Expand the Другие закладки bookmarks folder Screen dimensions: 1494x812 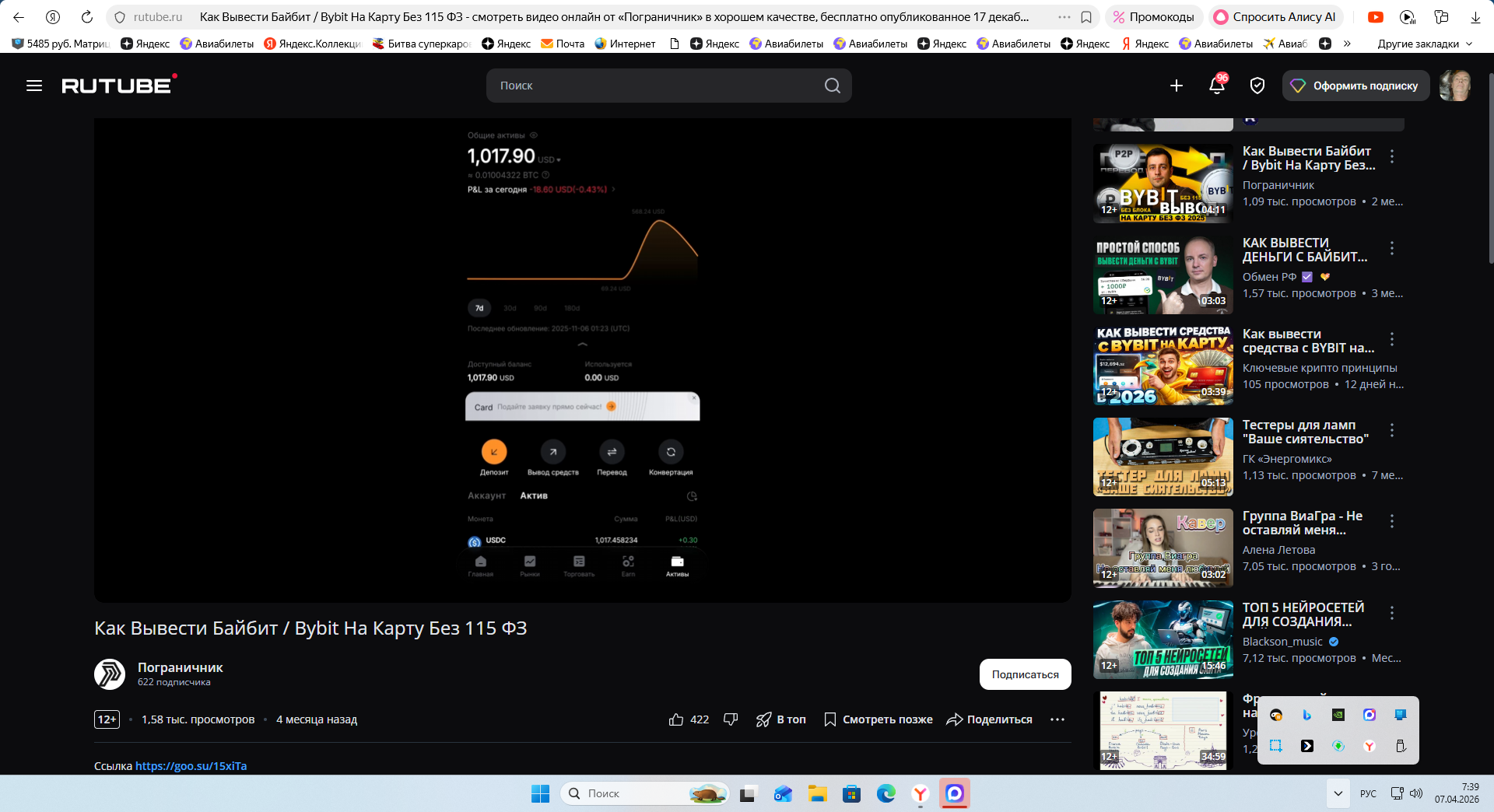point(1425,44)
